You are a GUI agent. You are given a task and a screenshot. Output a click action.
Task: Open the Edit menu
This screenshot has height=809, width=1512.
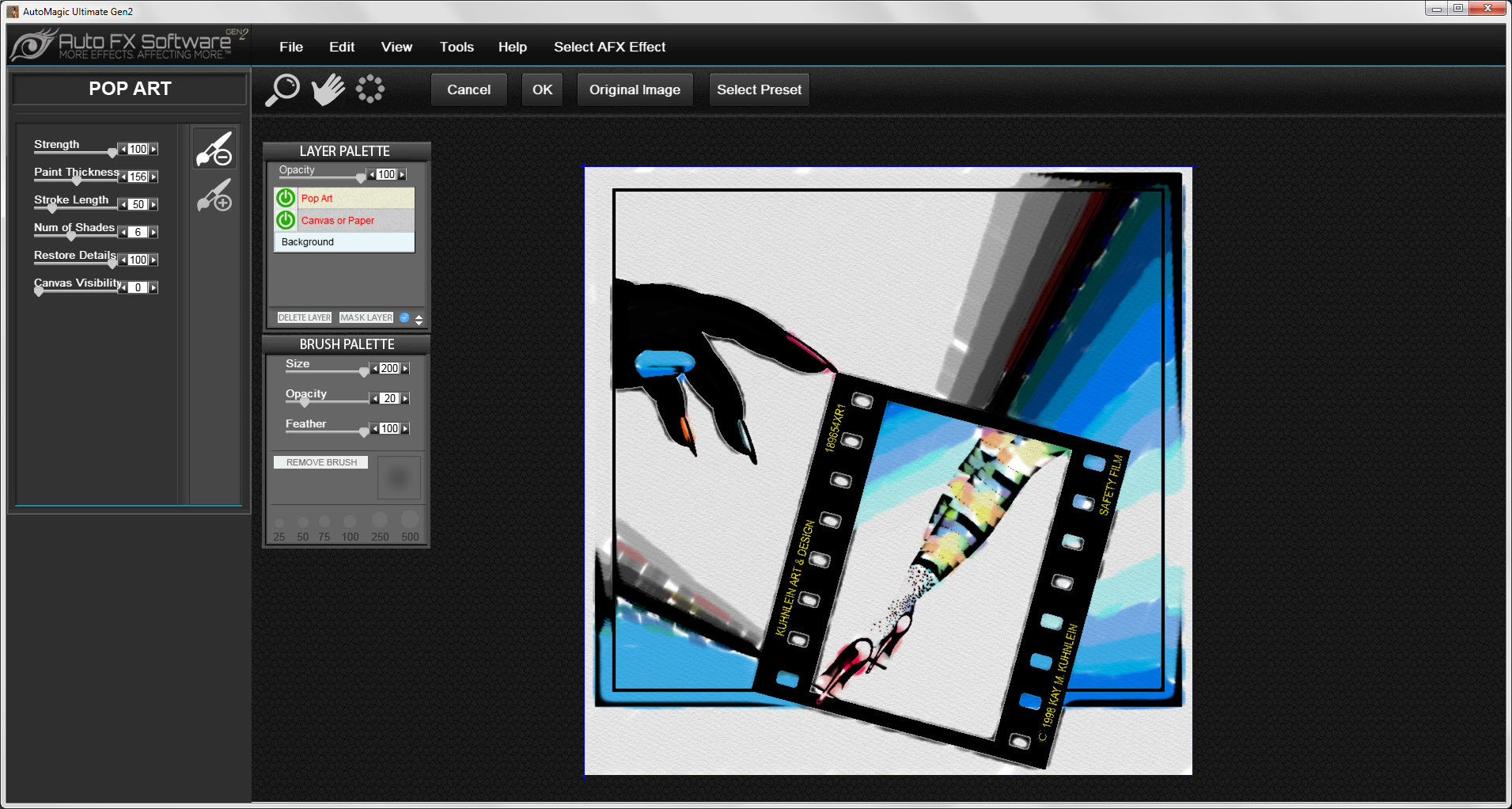coord(342,47)
